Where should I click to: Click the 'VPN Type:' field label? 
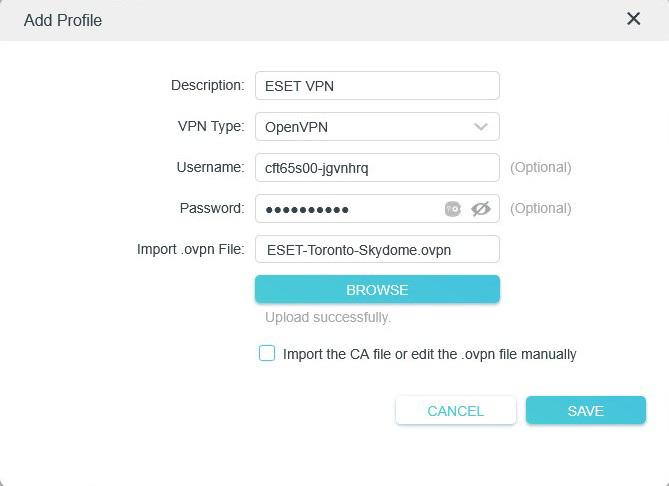[x=210, y=126]
